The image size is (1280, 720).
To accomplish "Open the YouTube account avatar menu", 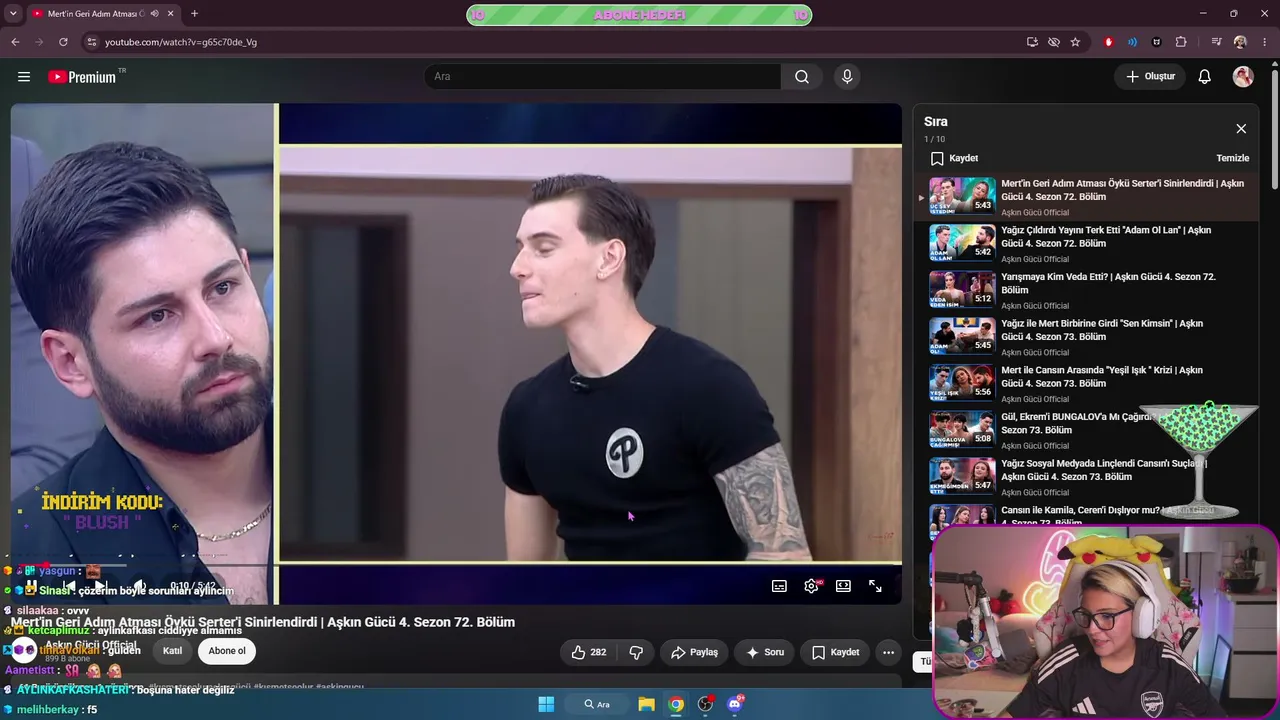I will pos(1243,77).
